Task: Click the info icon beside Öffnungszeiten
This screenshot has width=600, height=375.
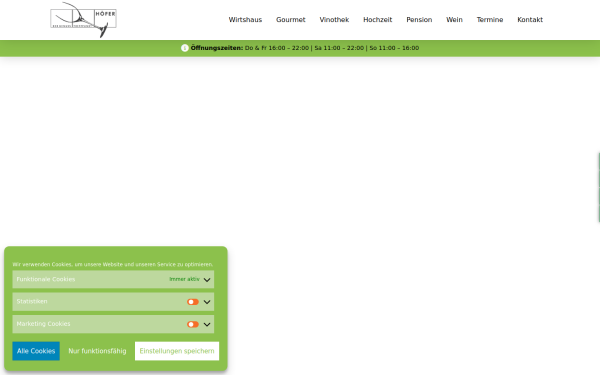Action: (185, 48)
